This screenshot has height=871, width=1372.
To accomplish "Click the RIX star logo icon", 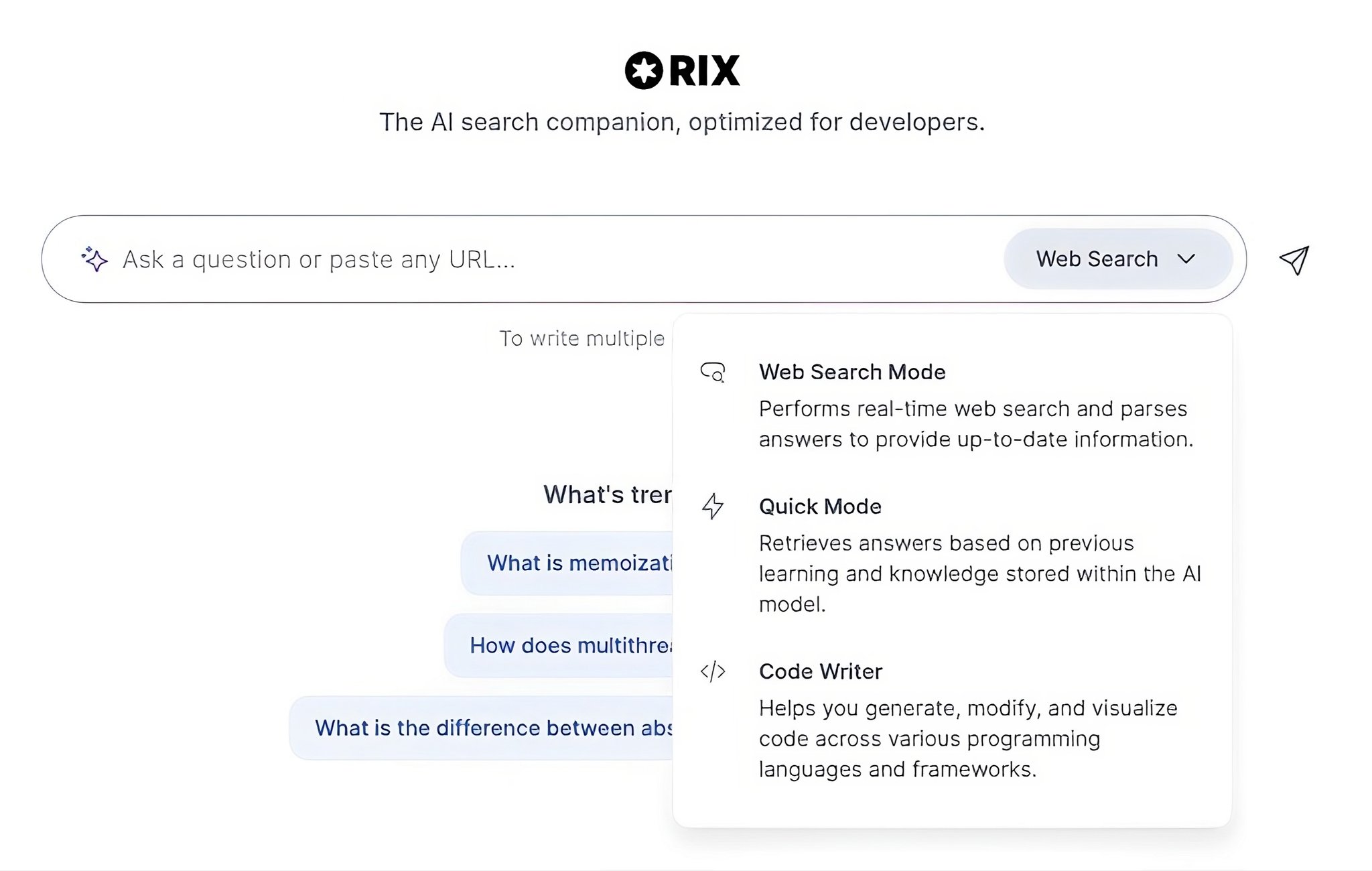I will point(644,70).
